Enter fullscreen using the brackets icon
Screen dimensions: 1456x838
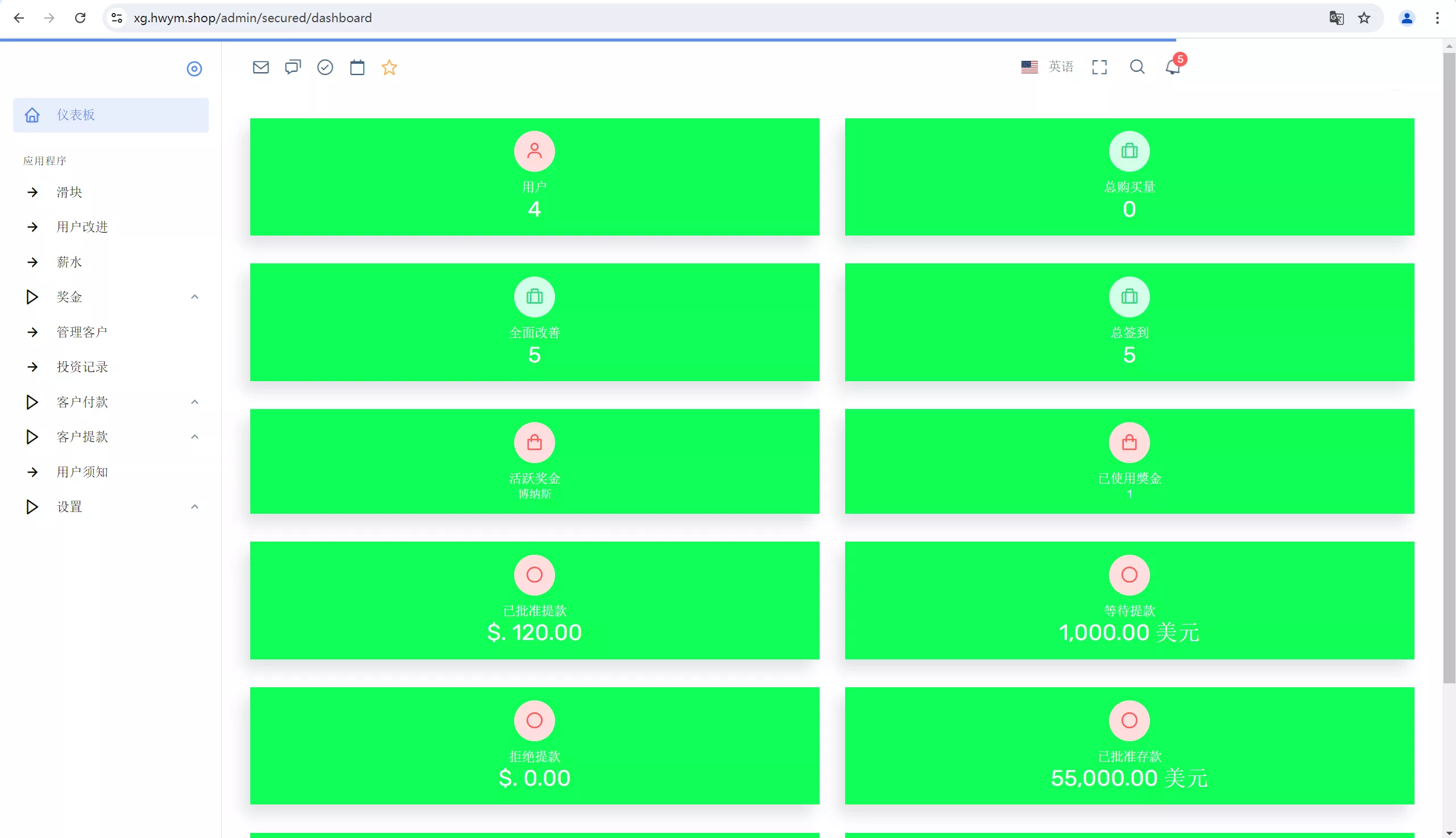(x=1099, y=67)
